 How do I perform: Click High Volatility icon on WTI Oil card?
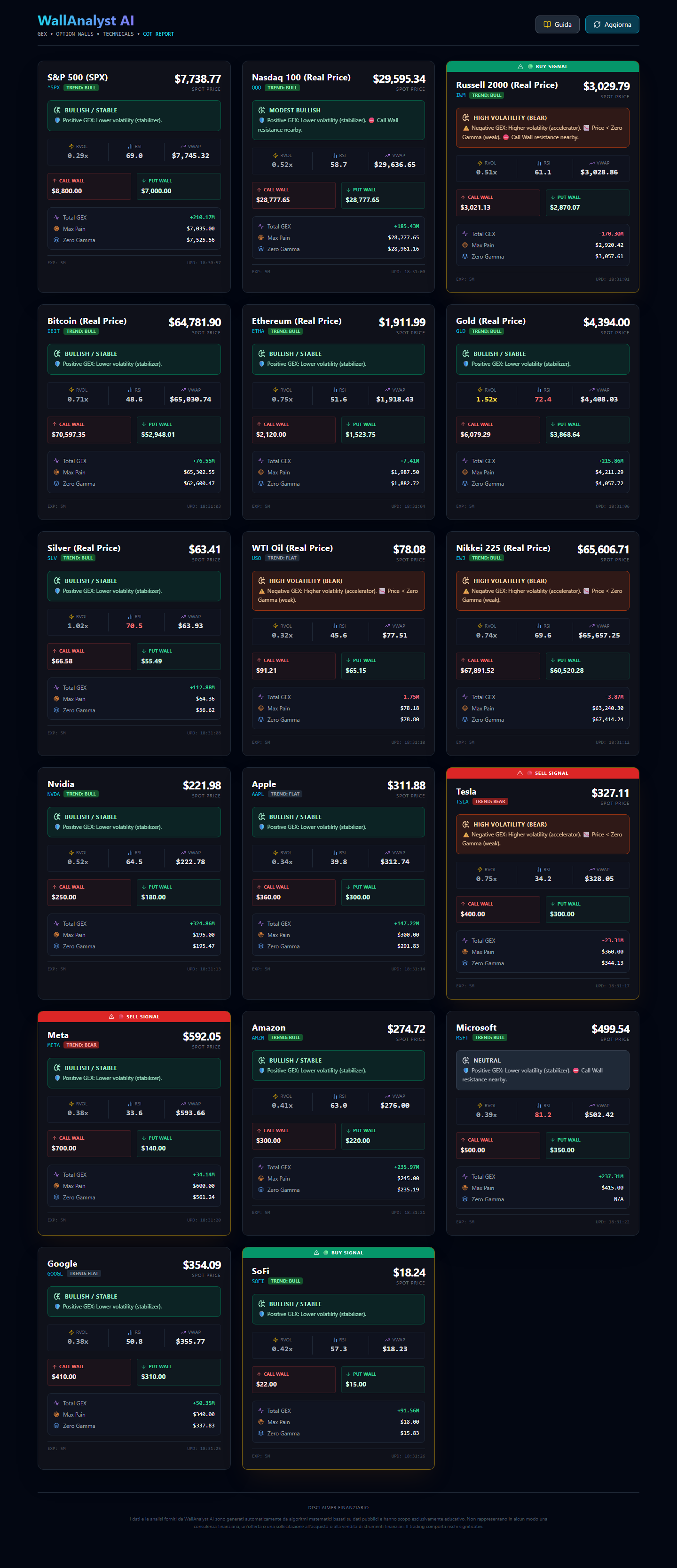[x=262, y=581]
